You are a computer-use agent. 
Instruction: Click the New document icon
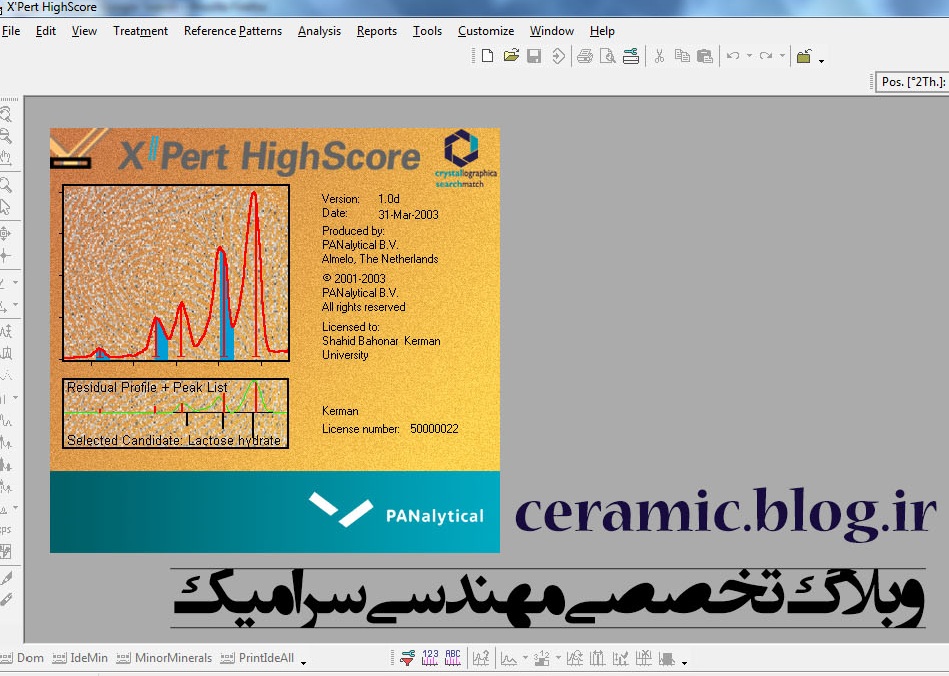tap(487, 56)
